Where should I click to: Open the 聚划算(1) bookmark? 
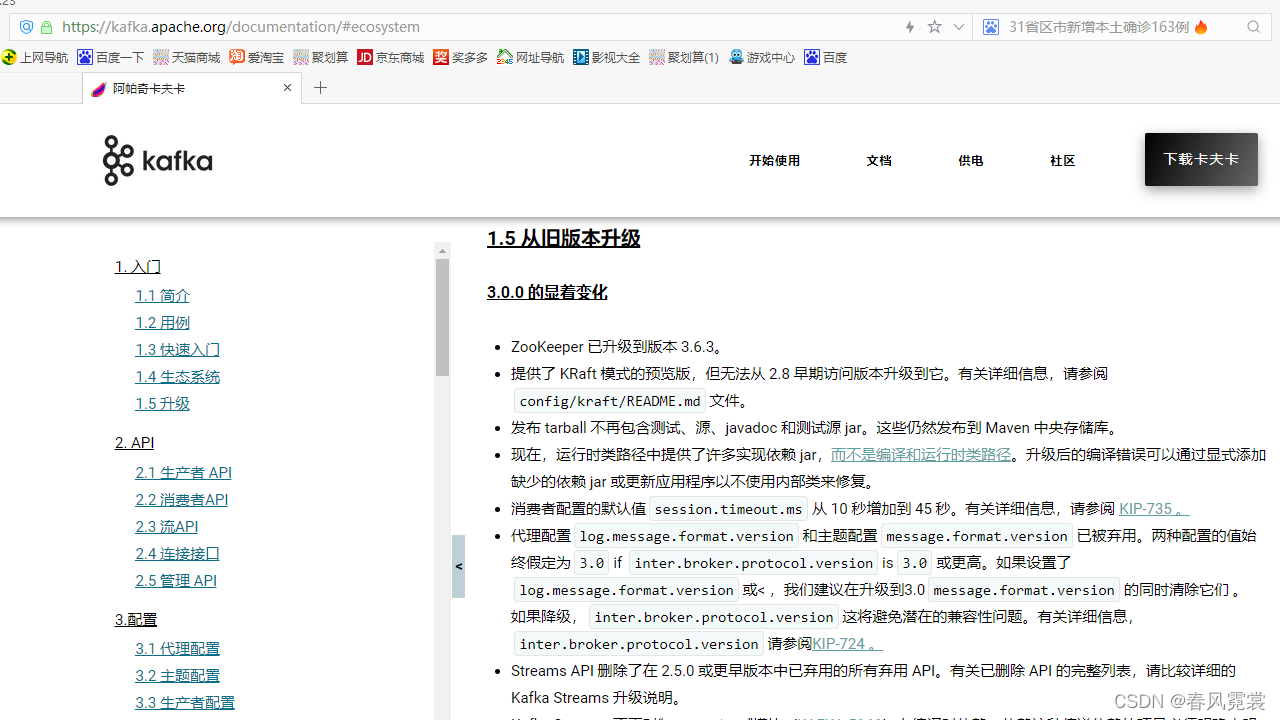pos(684,57)
